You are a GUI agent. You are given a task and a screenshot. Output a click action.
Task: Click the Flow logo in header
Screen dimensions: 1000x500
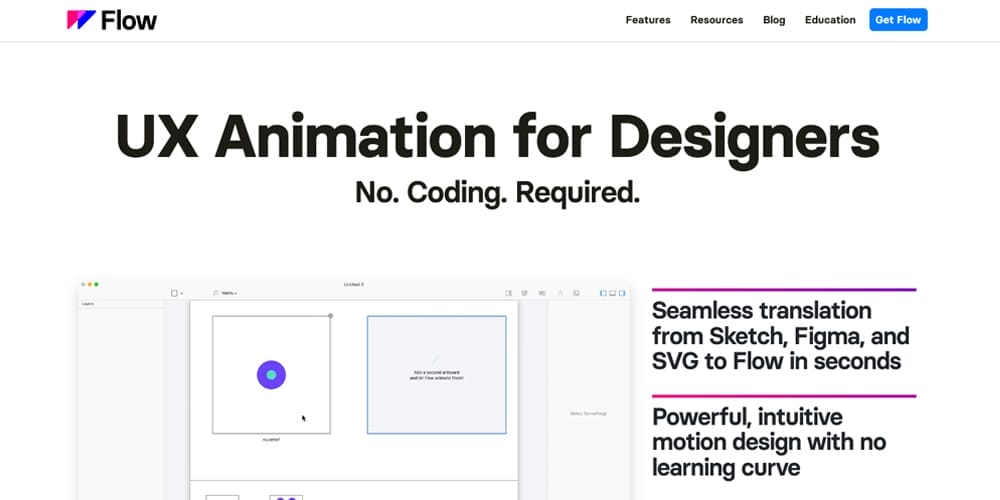tap(112, 20)
